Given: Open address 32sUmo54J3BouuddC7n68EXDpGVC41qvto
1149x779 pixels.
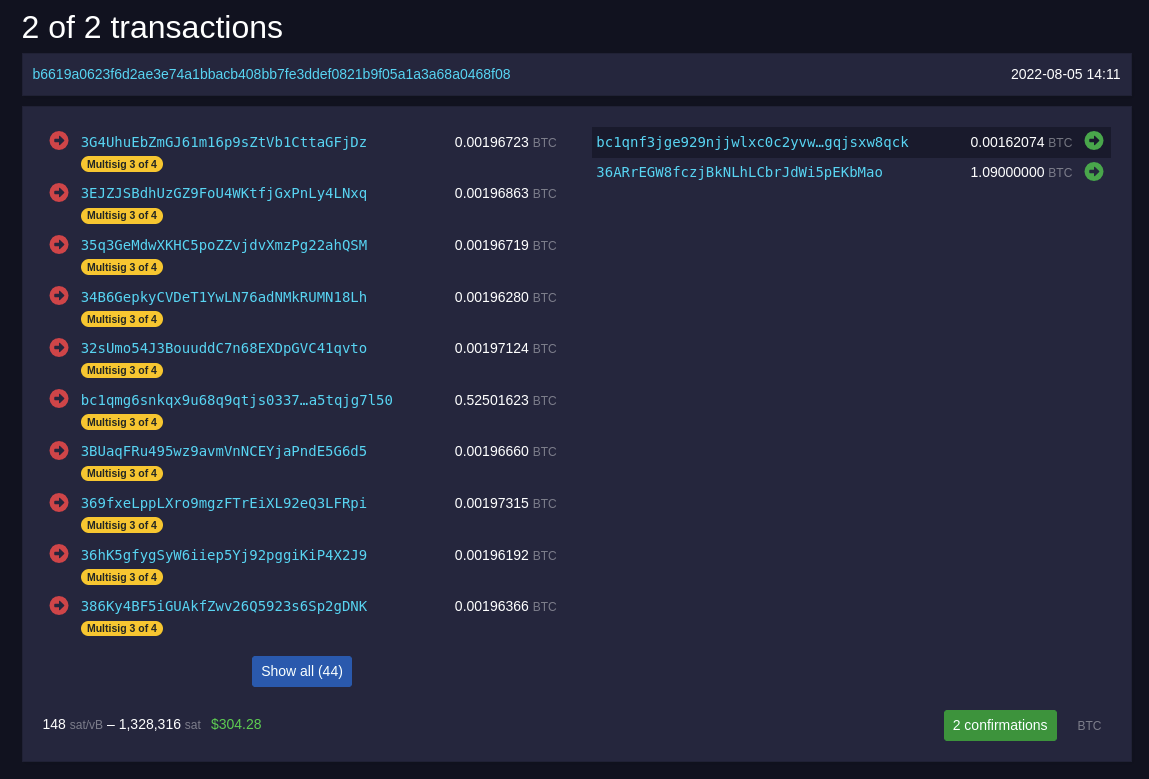Looking at the screenshot, I should tap(223, 348).
